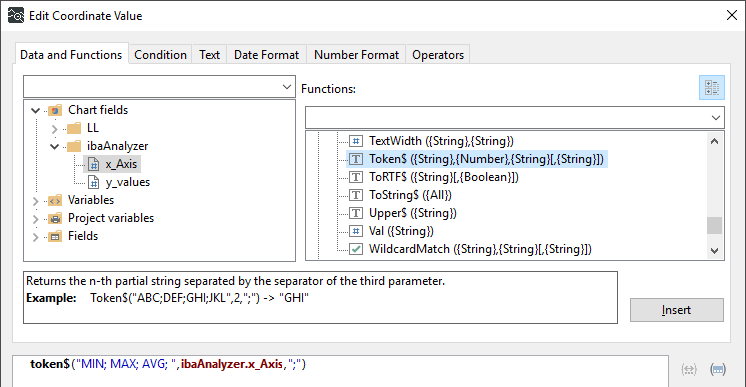Switch to the Condition tab
Viewport: 746px width, 387px height.
tap(160, 55)
